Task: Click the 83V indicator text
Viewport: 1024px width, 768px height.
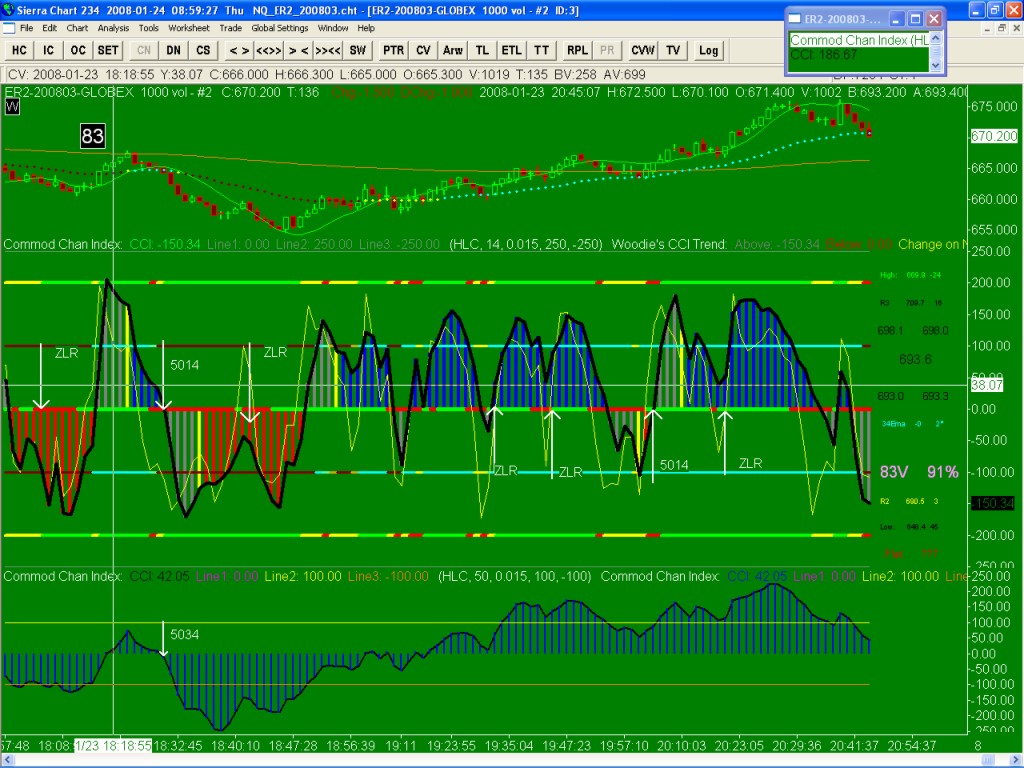Action: pyautogui.click(x=893, y=472)
